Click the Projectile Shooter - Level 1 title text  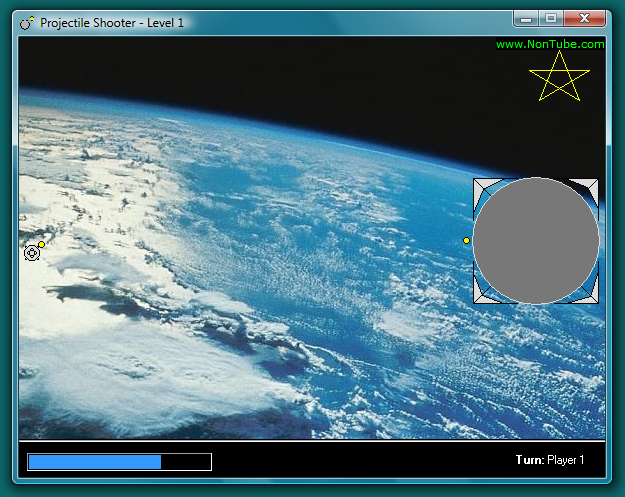coord(112,22)
